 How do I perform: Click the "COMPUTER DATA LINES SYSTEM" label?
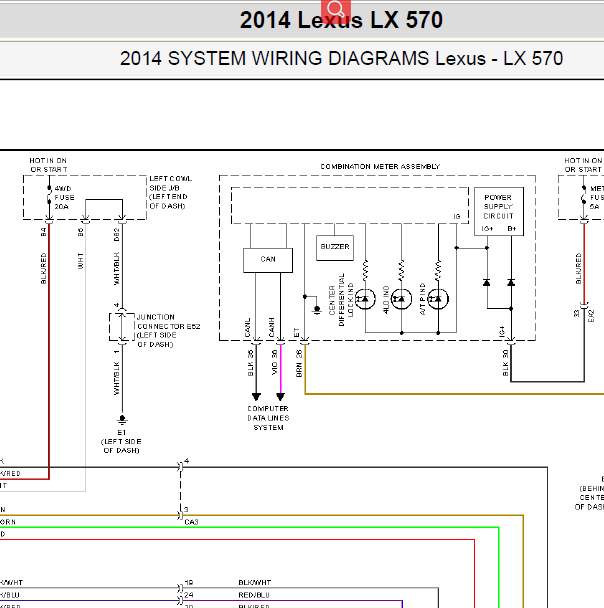pos(268,418)
